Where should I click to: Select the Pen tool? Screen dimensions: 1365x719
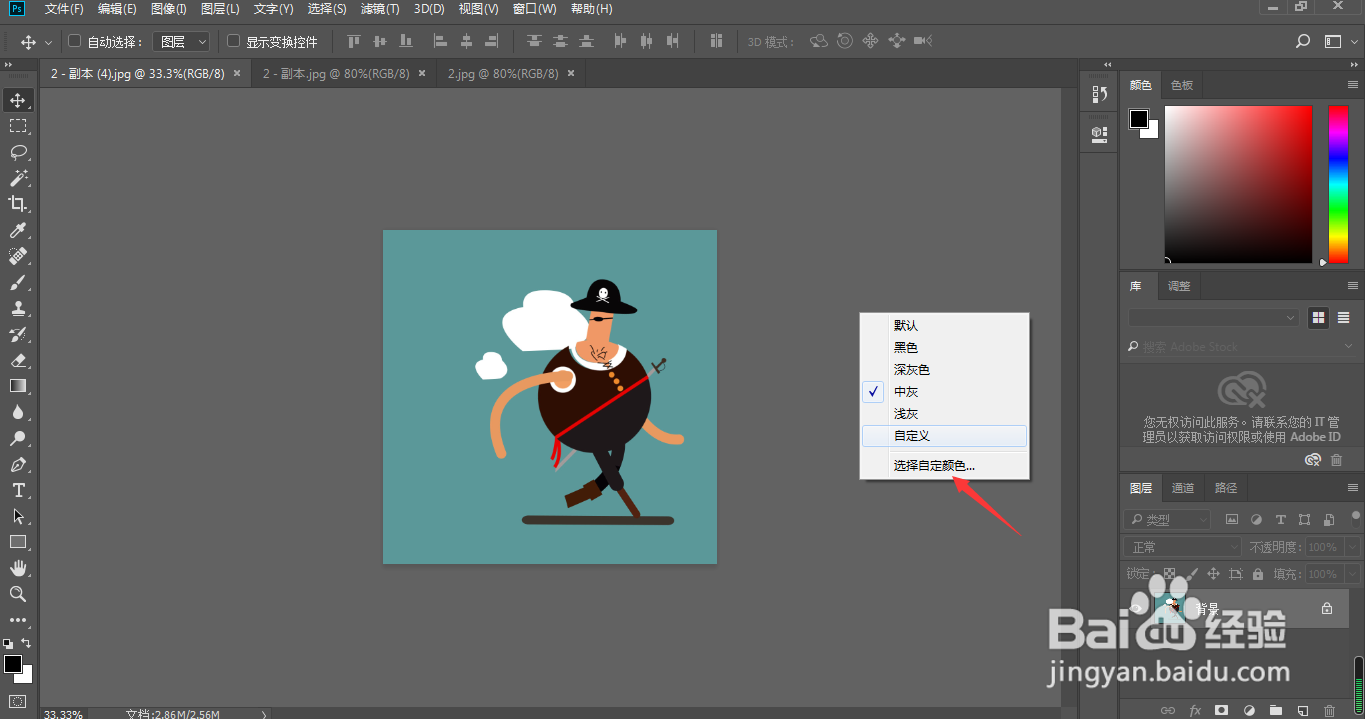pos(18,464)
